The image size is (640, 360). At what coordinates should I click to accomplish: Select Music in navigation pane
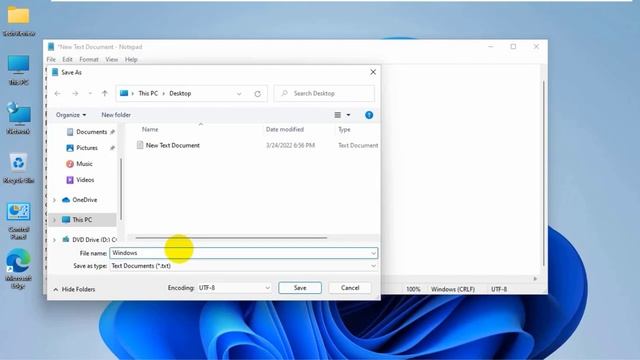(x=84, y=164)
